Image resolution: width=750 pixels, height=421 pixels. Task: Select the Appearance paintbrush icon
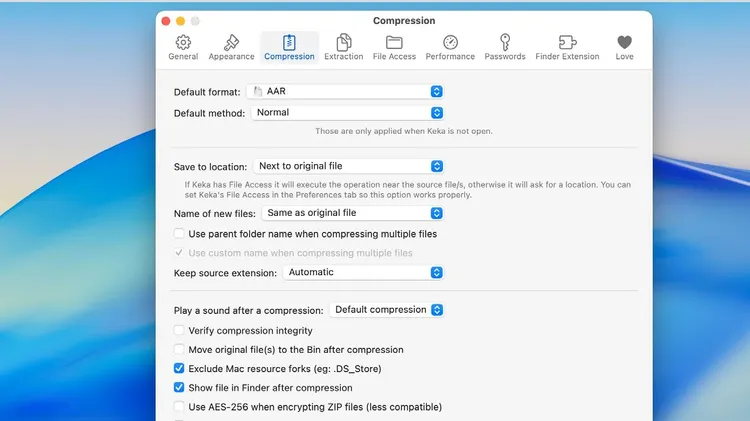click(x=231, y=42)
